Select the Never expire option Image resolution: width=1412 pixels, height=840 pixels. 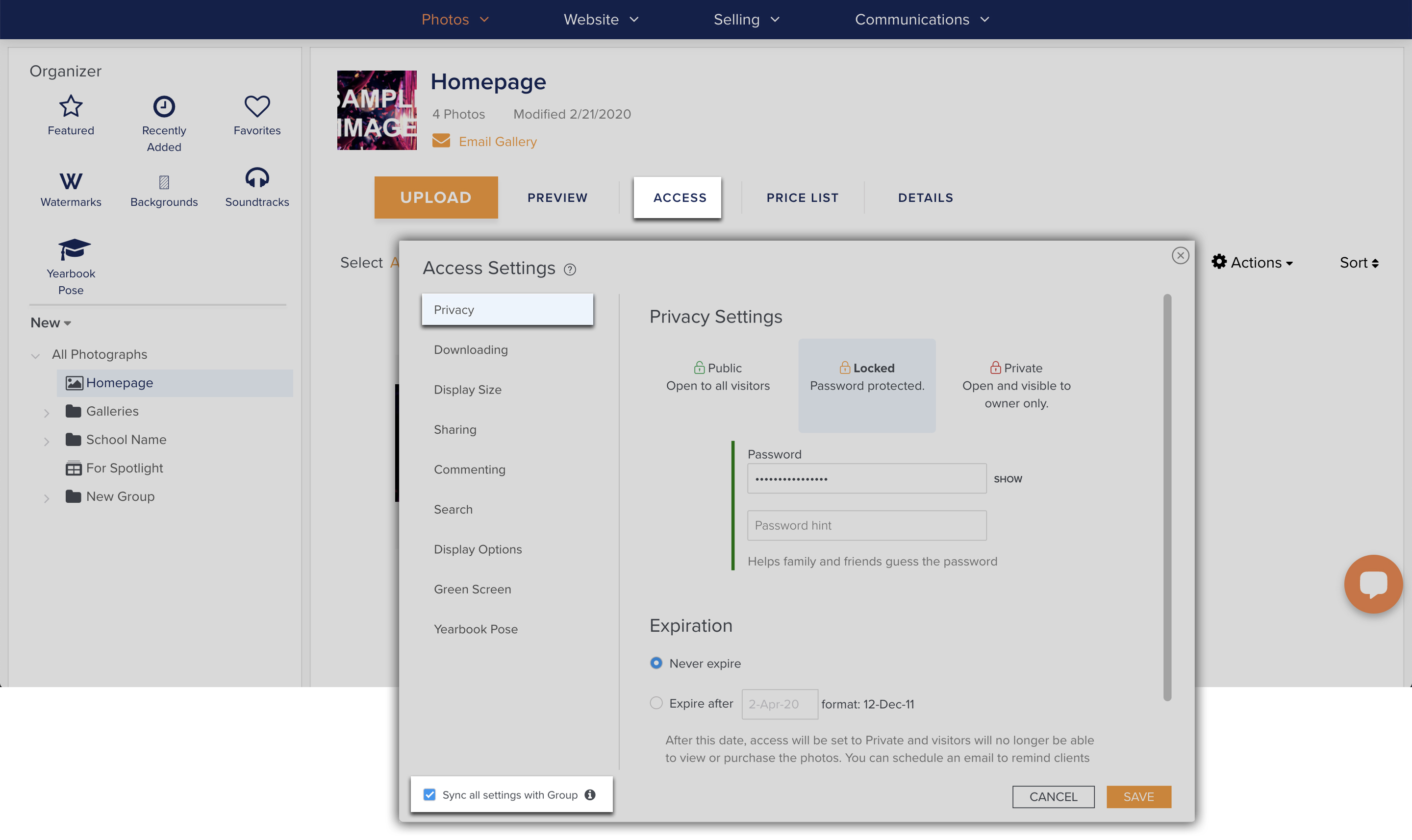pos(656,663)
